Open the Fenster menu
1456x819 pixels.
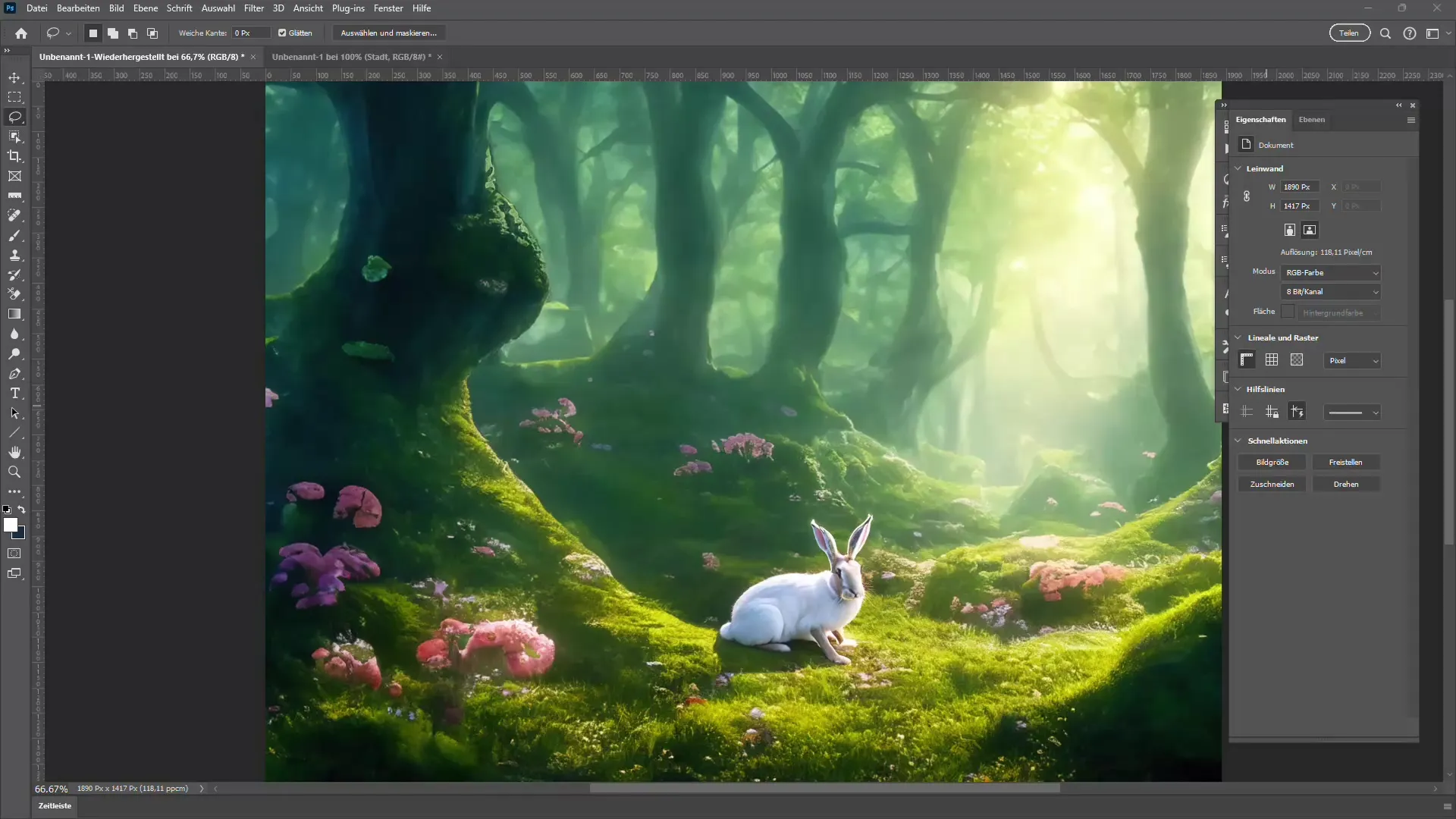pos(388,8)
